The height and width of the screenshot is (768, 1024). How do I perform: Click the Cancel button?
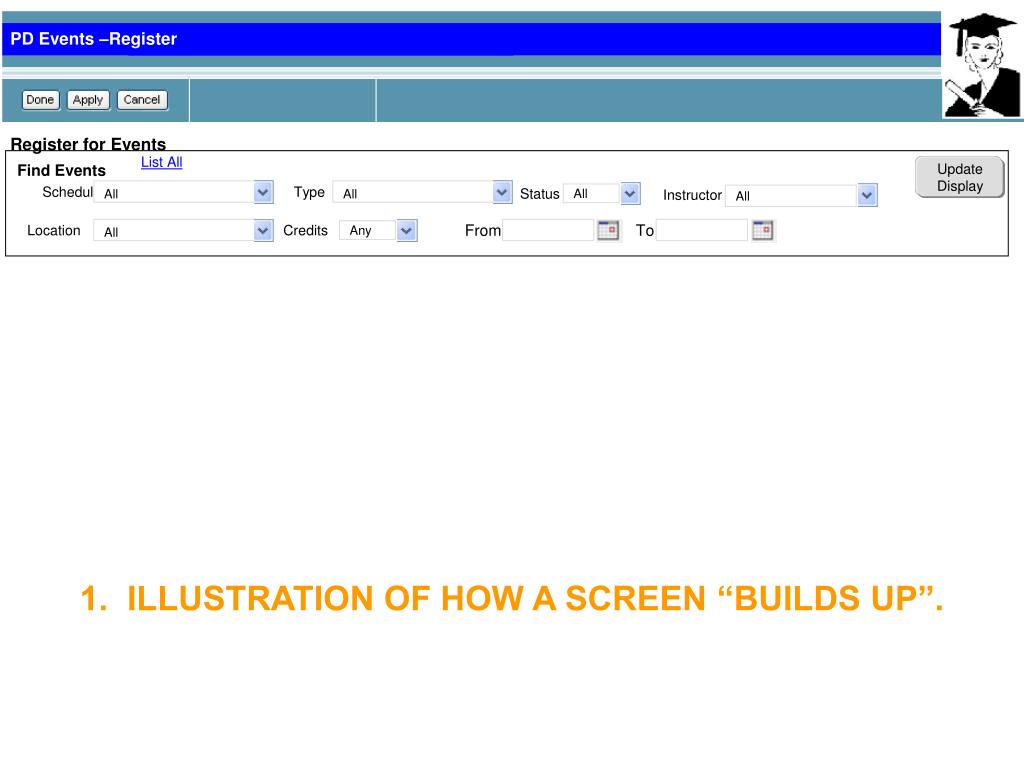tap(142, 100)
